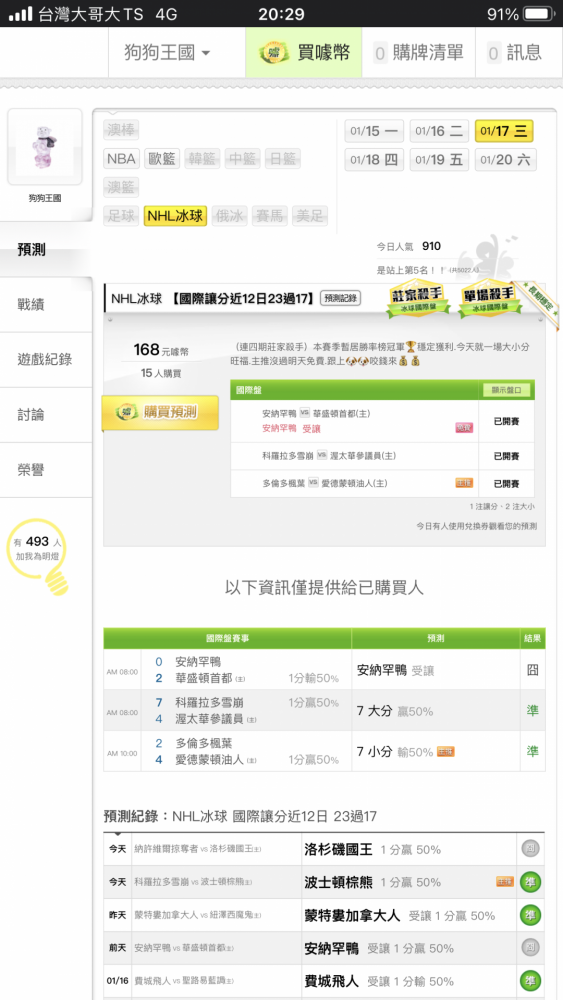Click the lightbulb 493 followers icon

40,556
